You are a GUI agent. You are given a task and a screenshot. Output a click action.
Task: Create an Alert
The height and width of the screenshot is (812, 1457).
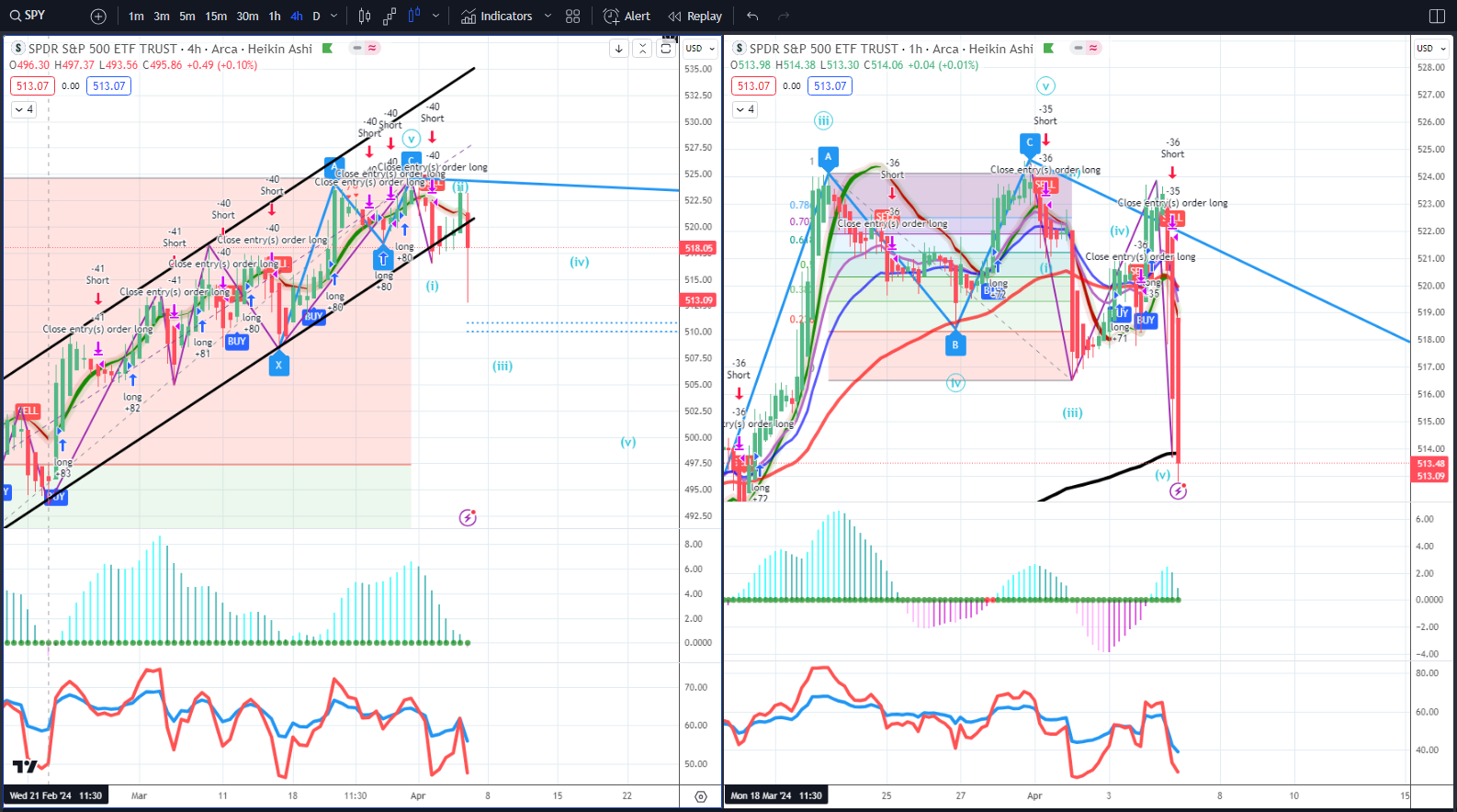[627, 17]
